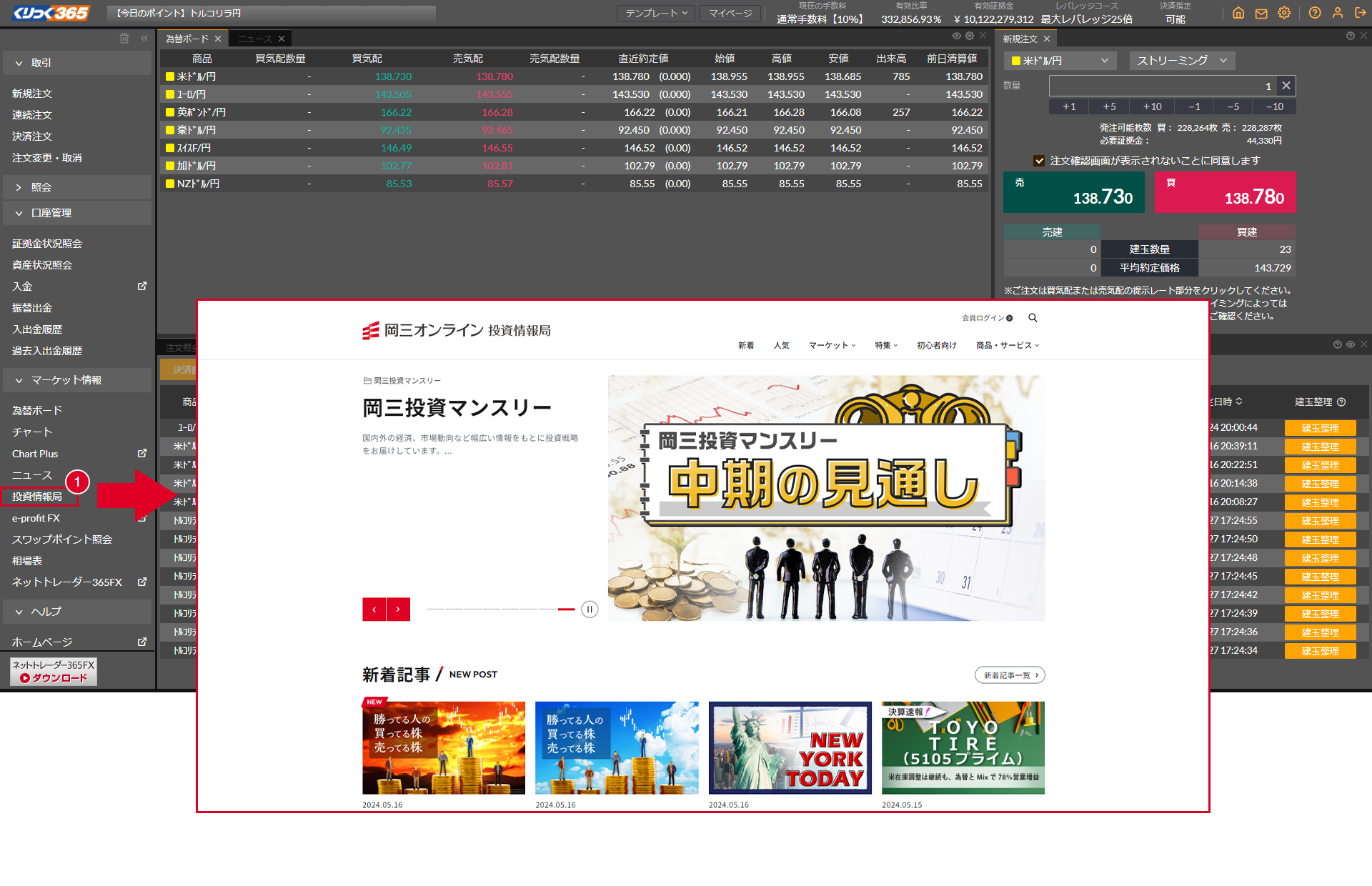Open the ストリーミング order type dropdown
This screenshot has width=1372, height=886.
pyautogui.click(x=1182, y=61)
